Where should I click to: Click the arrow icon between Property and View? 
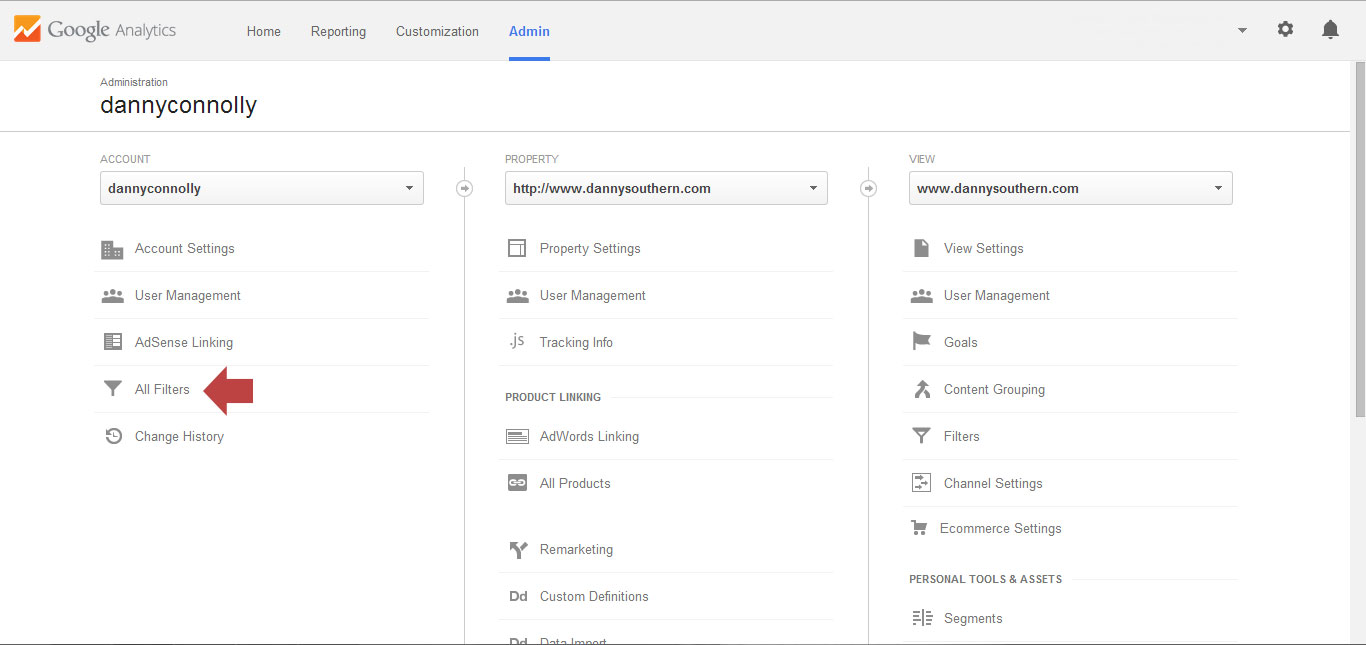coord(868,188)
